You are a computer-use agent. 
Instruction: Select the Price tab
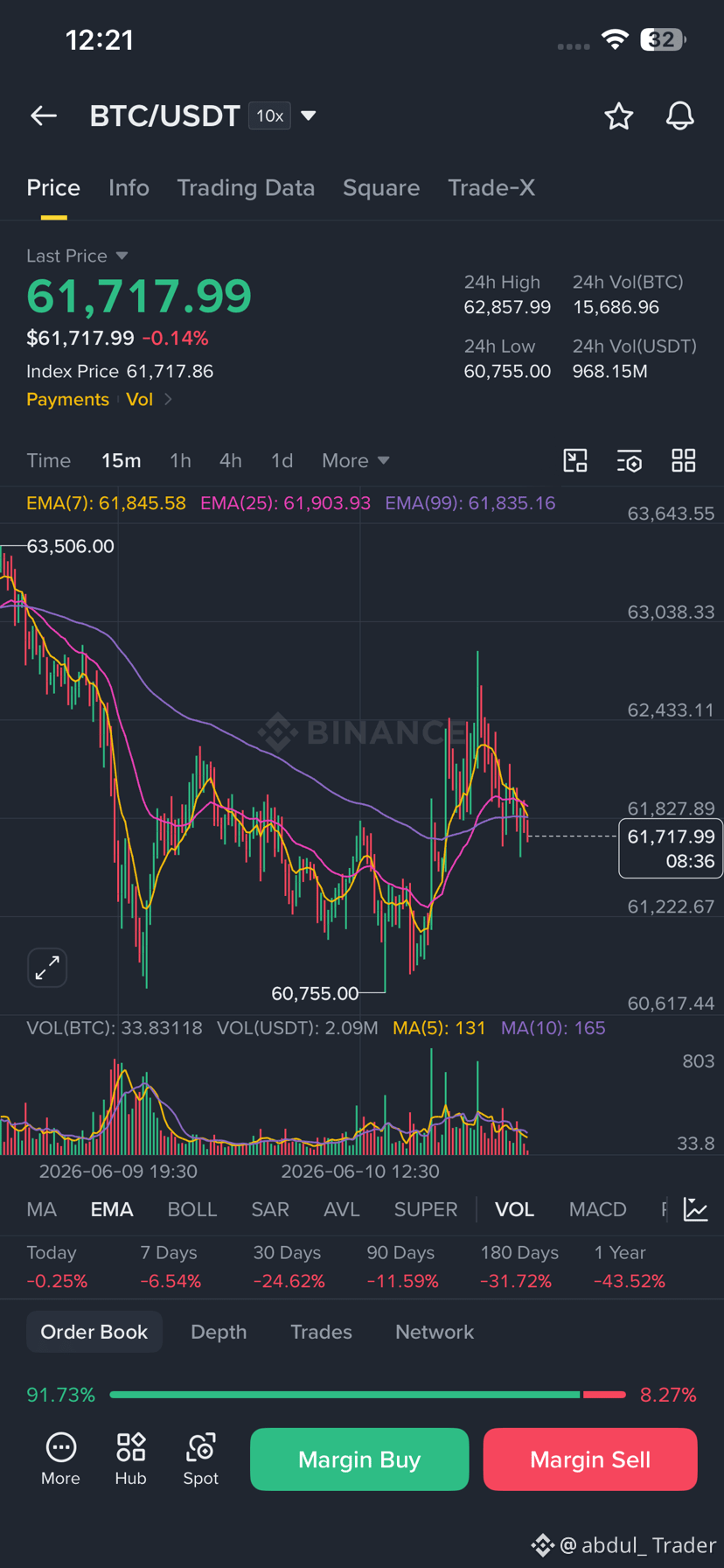coord(53,187)
